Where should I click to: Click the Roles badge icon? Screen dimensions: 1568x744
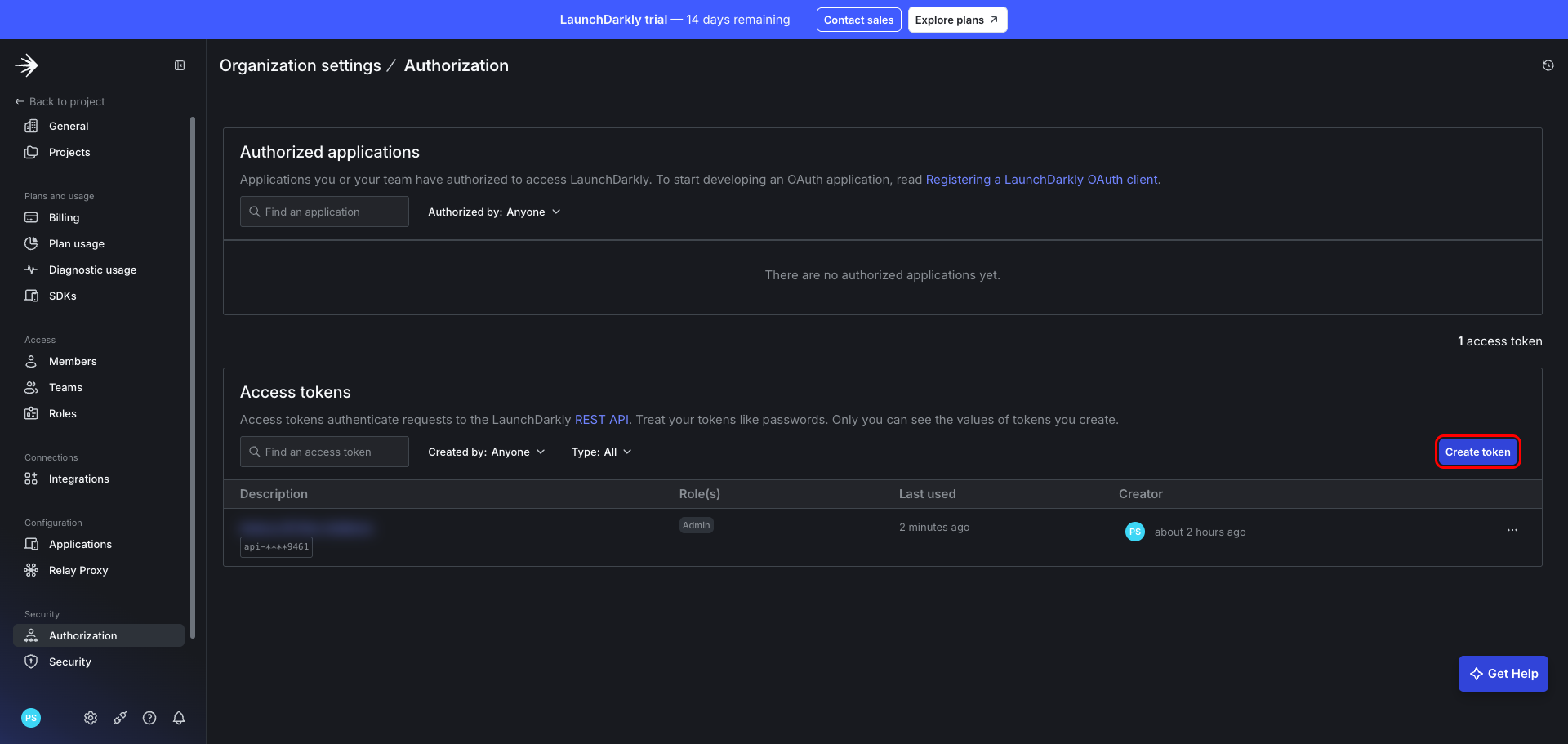tap(31, 413)
